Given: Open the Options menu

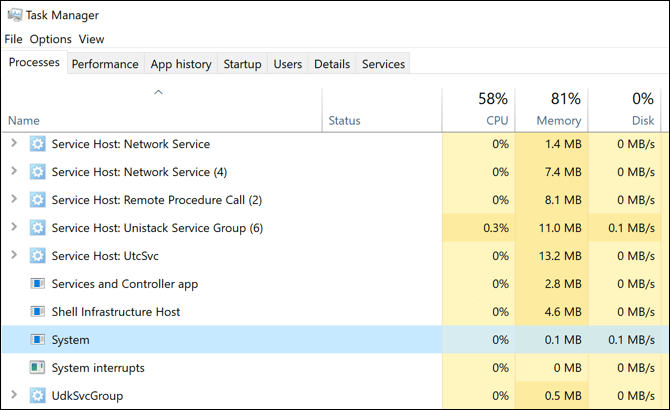Looking at the screenshot, I should pos(50,39).
